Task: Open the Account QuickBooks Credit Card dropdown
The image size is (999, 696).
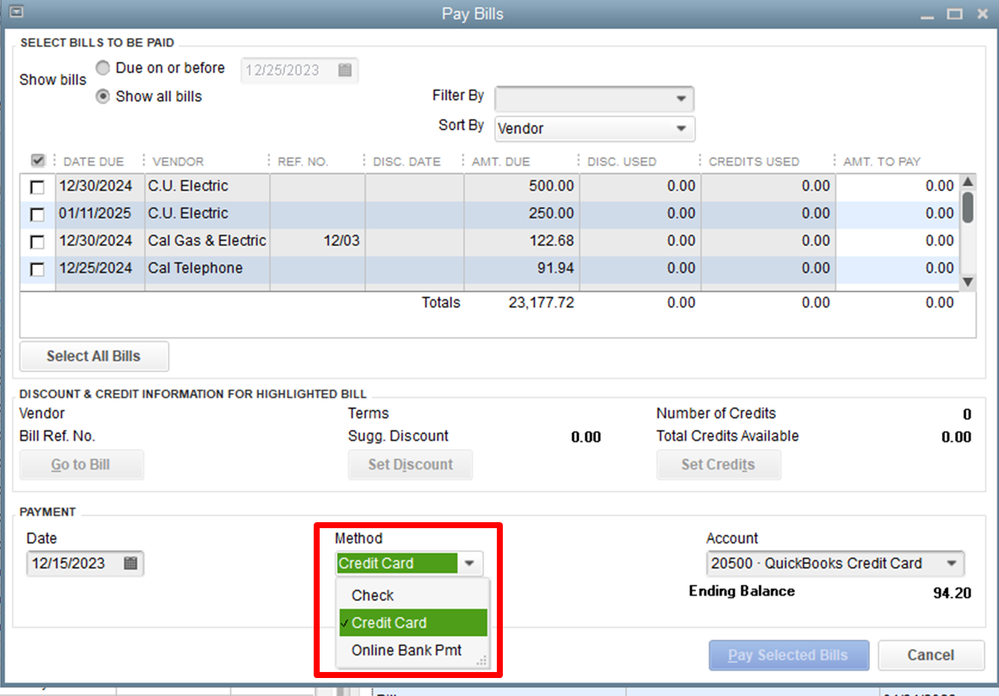Action: (x=835, y=563)
